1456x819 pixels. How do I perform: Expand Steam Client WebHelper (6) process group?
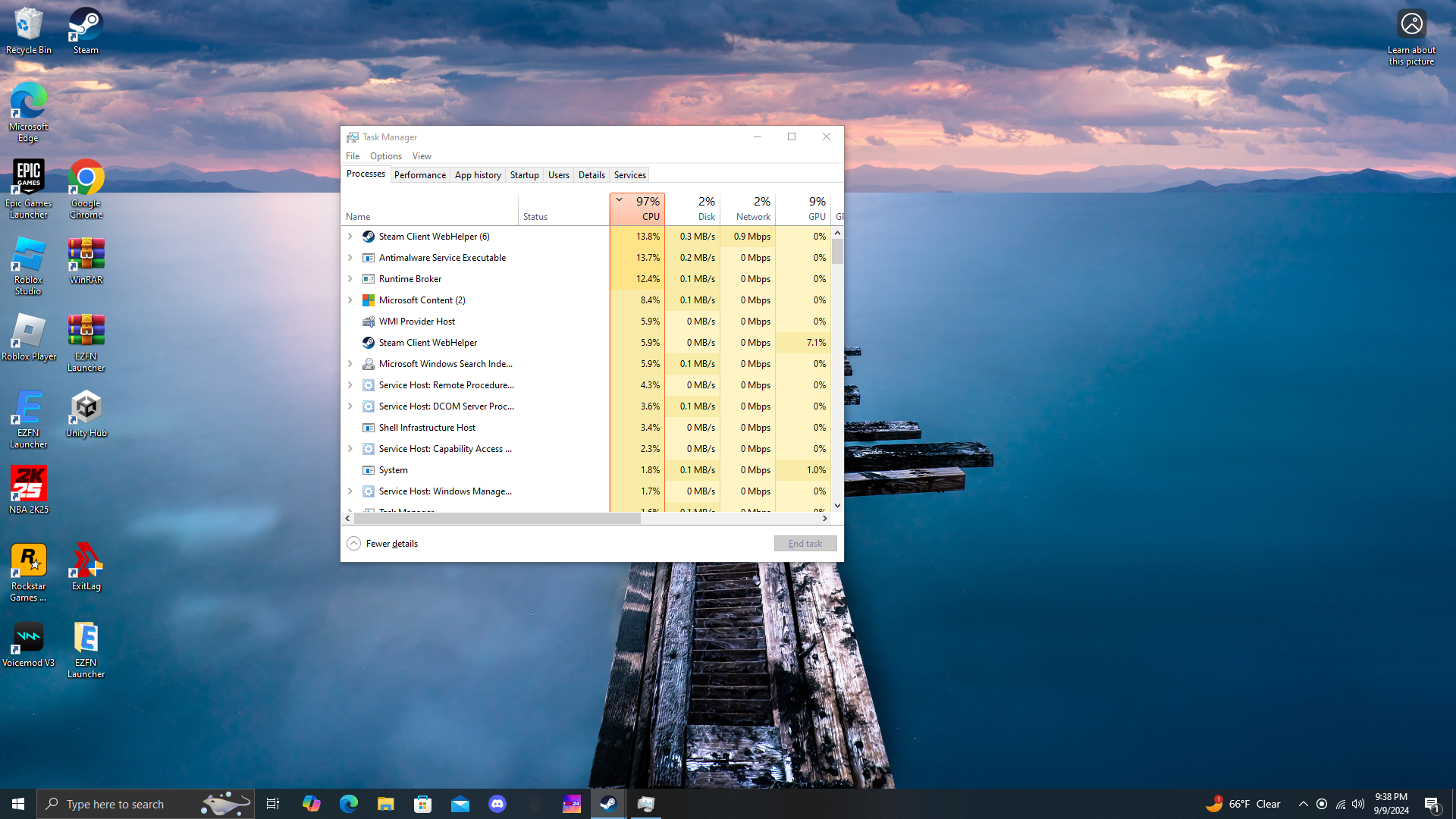point(350,237)
